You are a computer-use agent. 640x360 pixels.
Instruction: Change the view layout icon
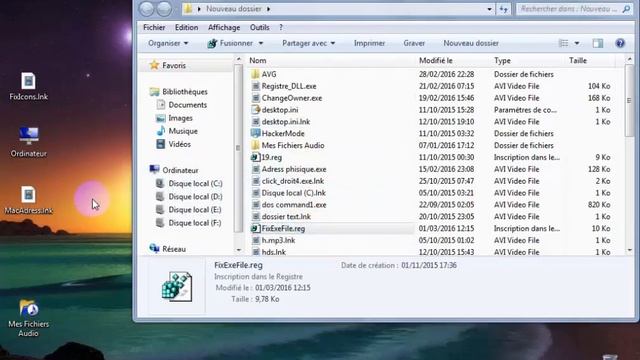pos(563,43)
